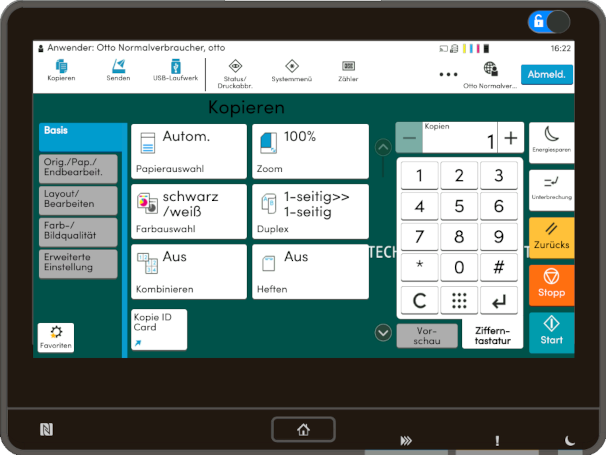The image size is (606, 455).
Task: Toggle the Ziffern-tastatur keypad display
Action: click(x=492, y=335)
